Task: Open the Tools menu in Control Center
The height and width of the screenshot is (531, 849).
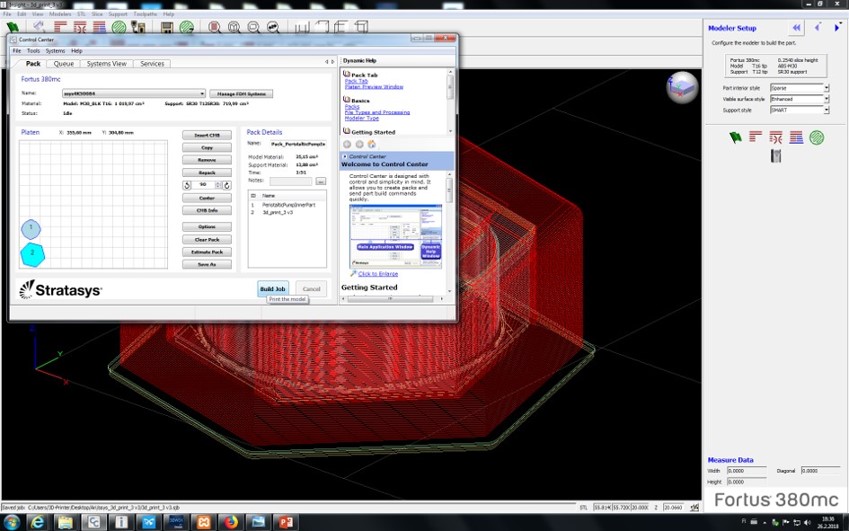Action: click(34, 51)
